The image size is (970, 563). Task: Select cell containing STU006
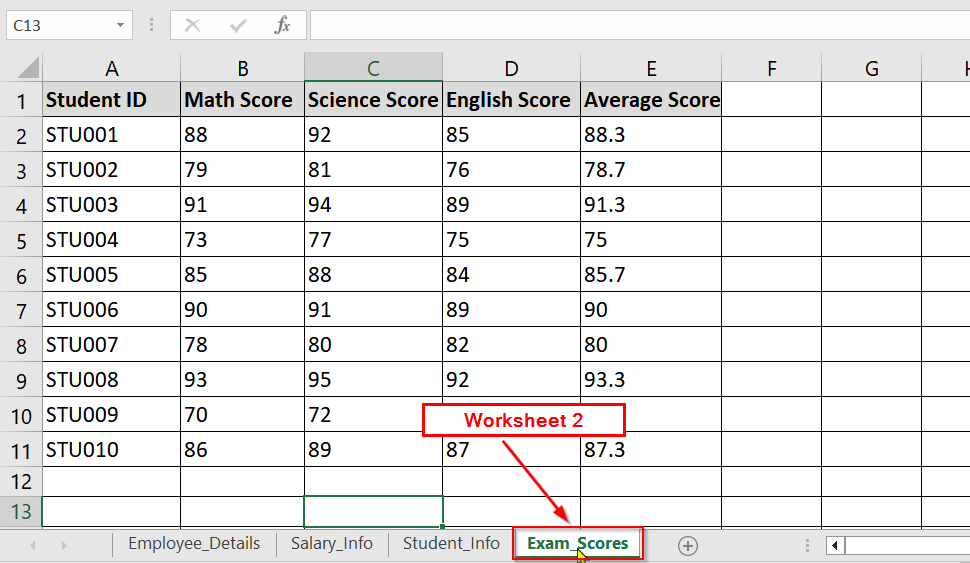coord(111,309)
